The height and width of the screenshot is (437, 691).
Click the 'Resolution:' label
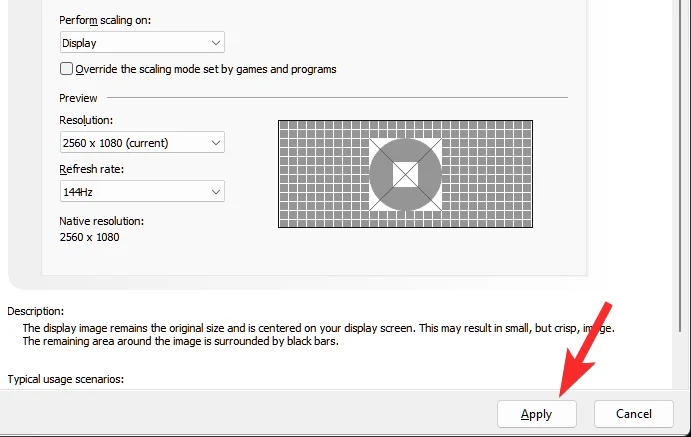[x=86, y=120]
